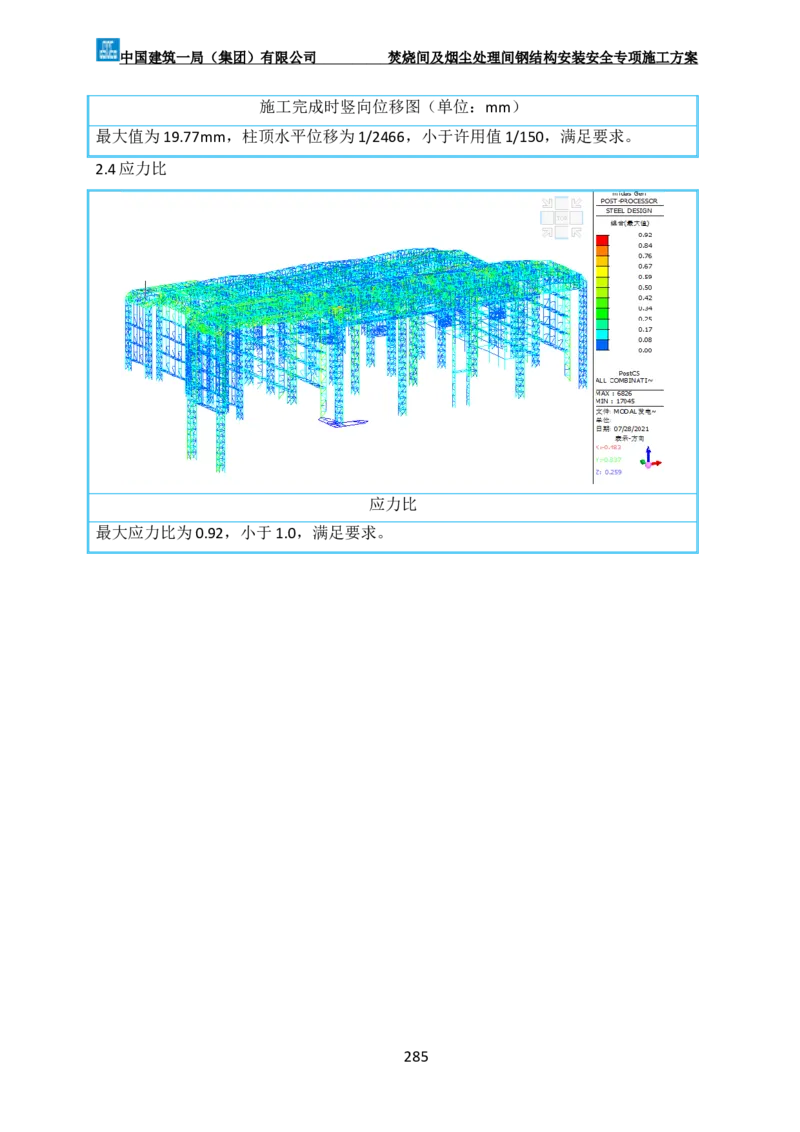Select the right face square of view cube
800x1132 pixels.
point(575,217)
